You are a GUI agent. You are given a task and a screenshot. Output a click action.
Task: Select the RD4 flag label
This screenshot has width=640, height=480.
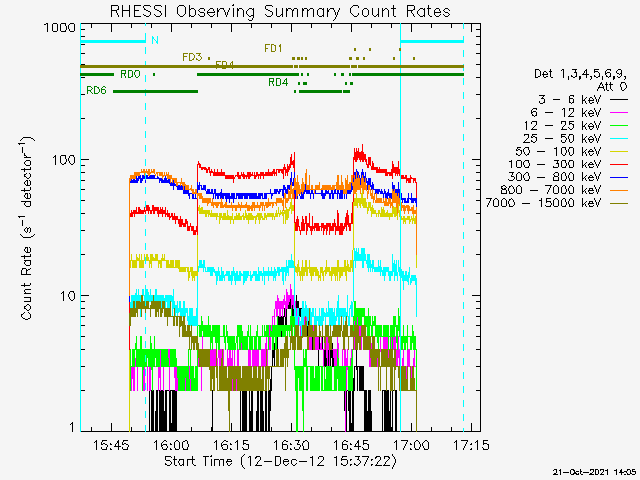point(278,82)
